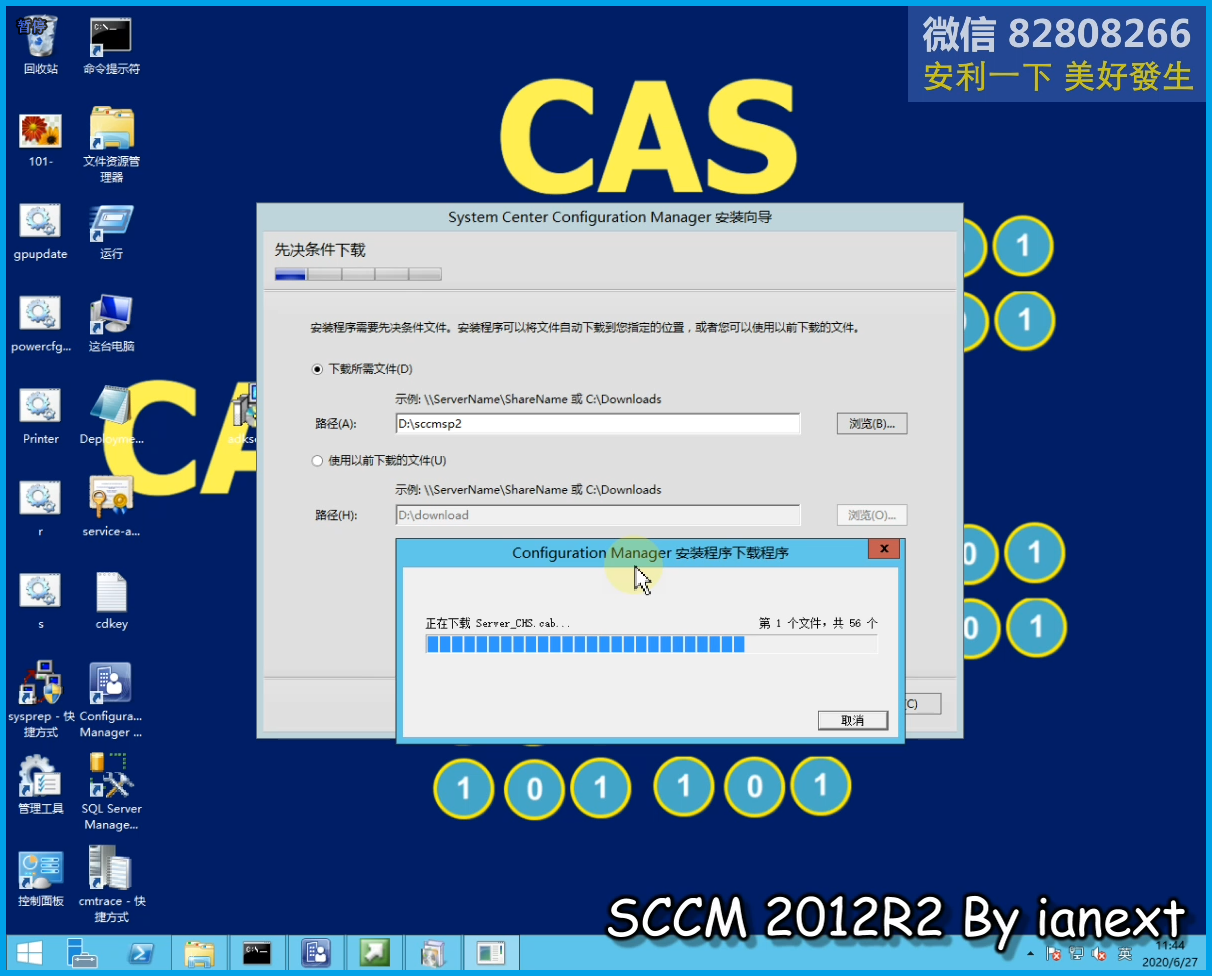Open the 101- image file icon
The image size is (1212, 976).
[41, 139]
